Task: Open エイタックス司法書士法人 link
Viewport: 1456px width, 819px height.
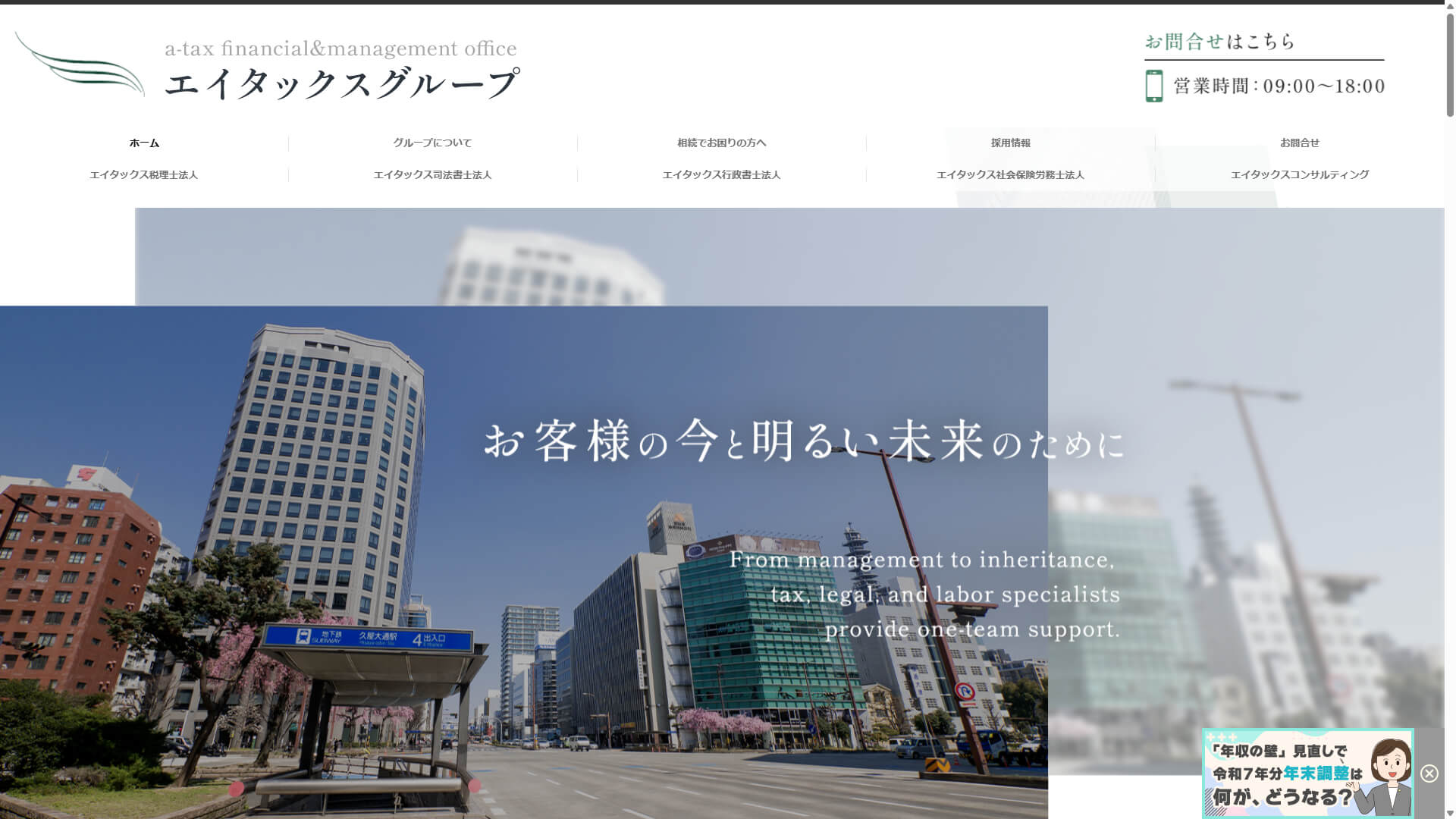Action: point(432,174)
